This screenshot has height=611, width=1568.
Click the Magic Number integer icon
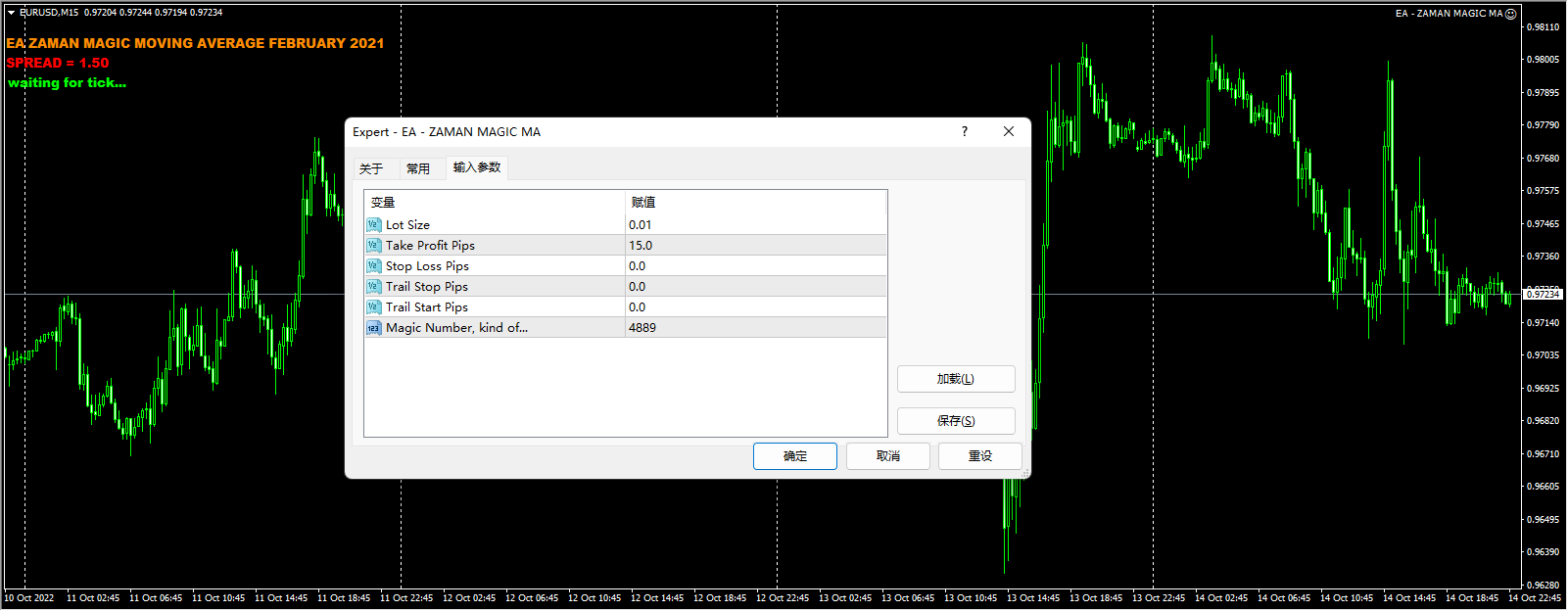(373, 328)
